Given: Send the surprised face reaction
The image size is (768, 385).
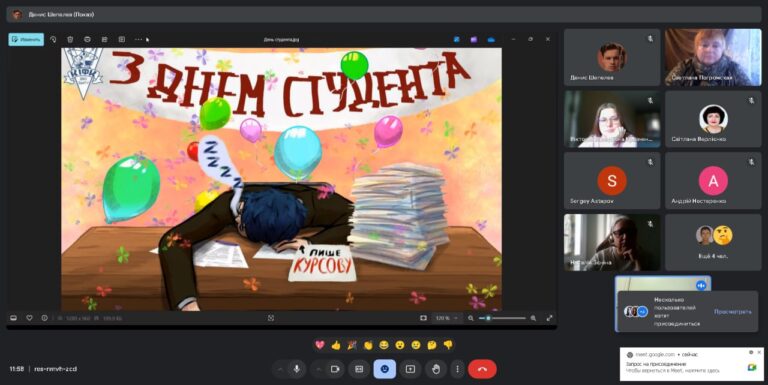Looking at the screenshot, I should [400, 345].
